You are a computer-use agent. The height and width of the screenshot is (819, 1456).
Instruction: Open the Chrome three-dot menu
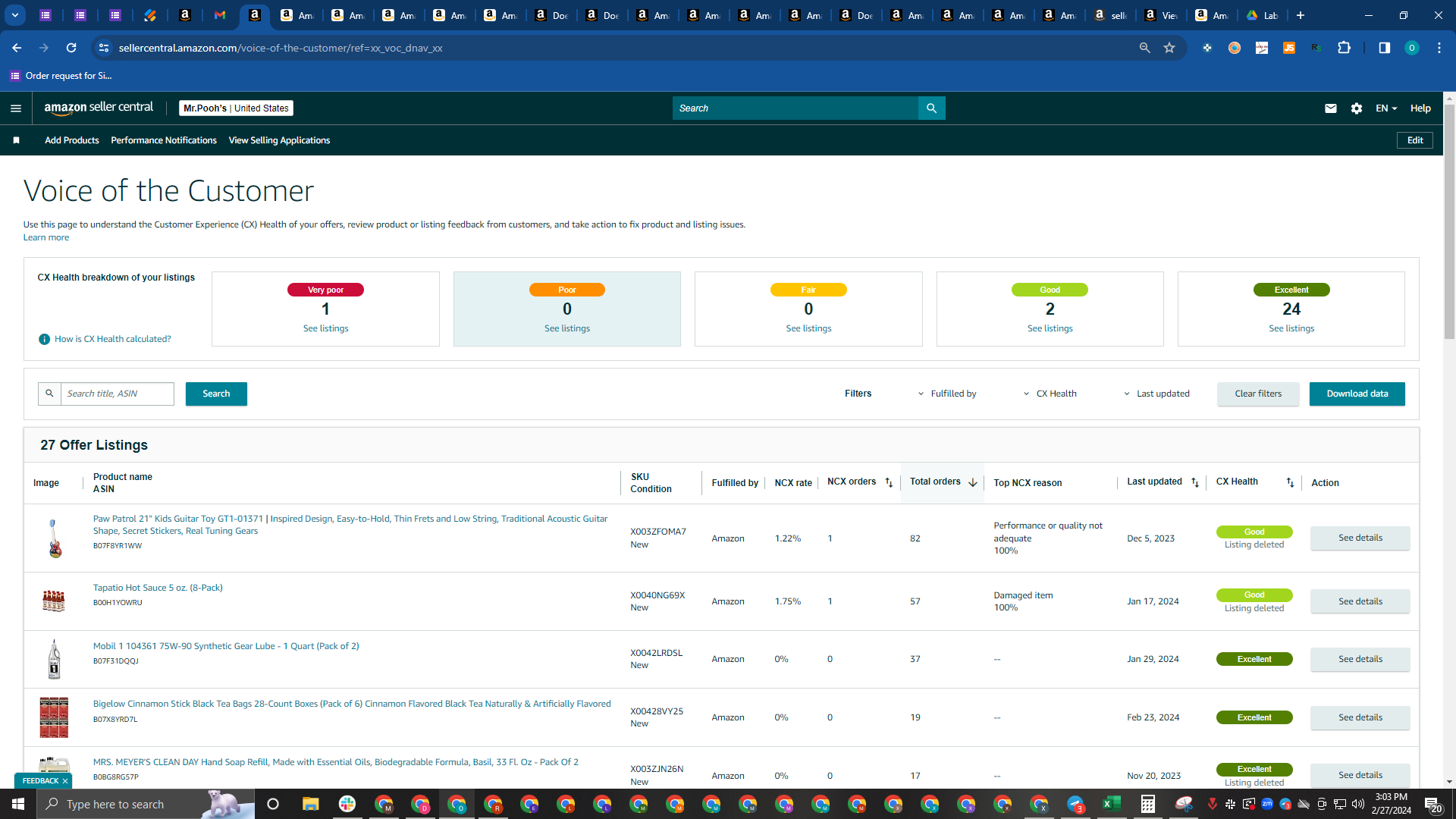point(1439,48)
